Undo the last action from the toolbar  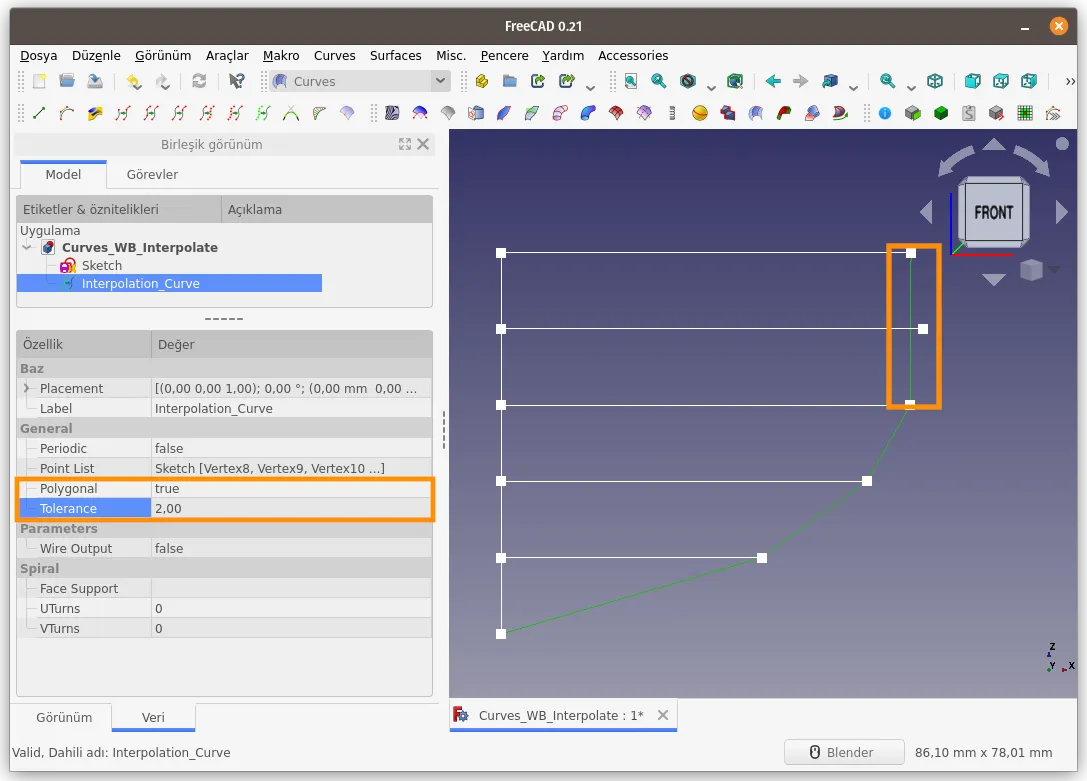tap(134, 81)
